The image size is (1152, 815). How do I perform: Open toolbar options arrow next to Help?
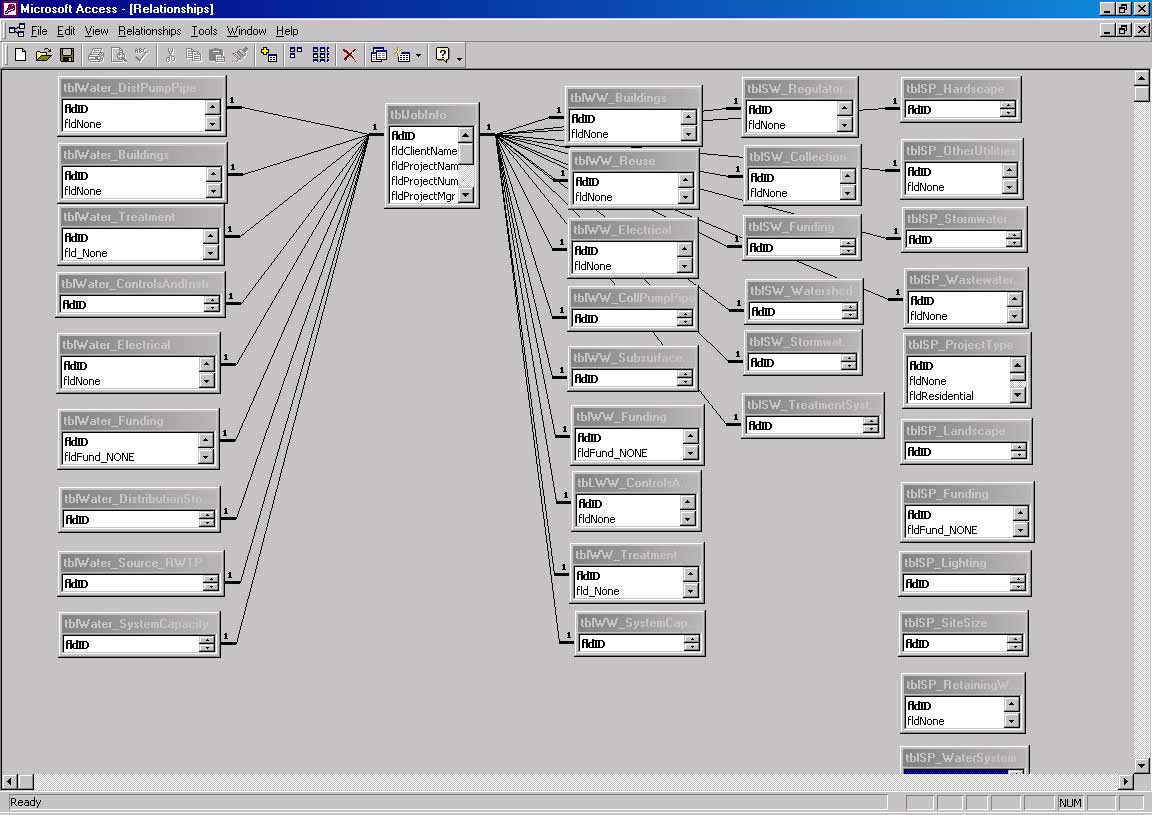pyautogui.click(x=460, y=57)
